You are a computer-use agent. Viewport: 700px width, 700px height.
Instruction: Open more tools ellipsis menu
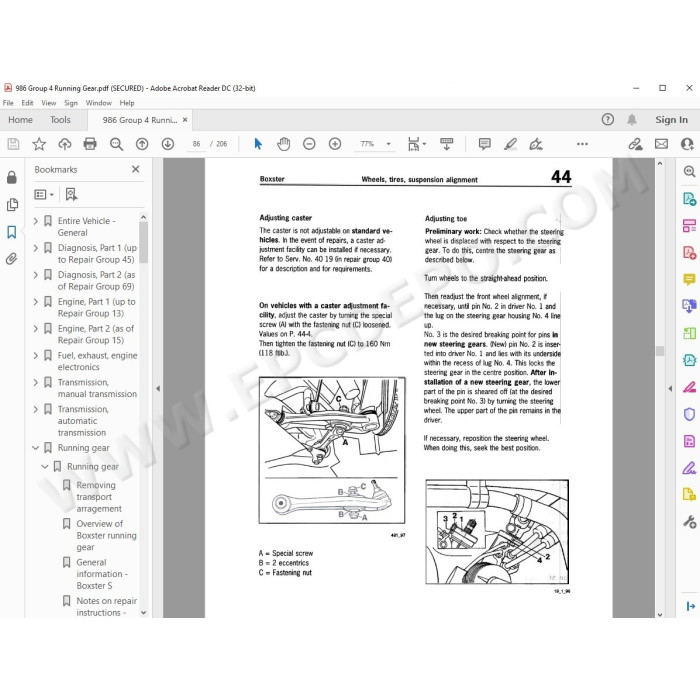pyautogui.click(x=582, y=144)
